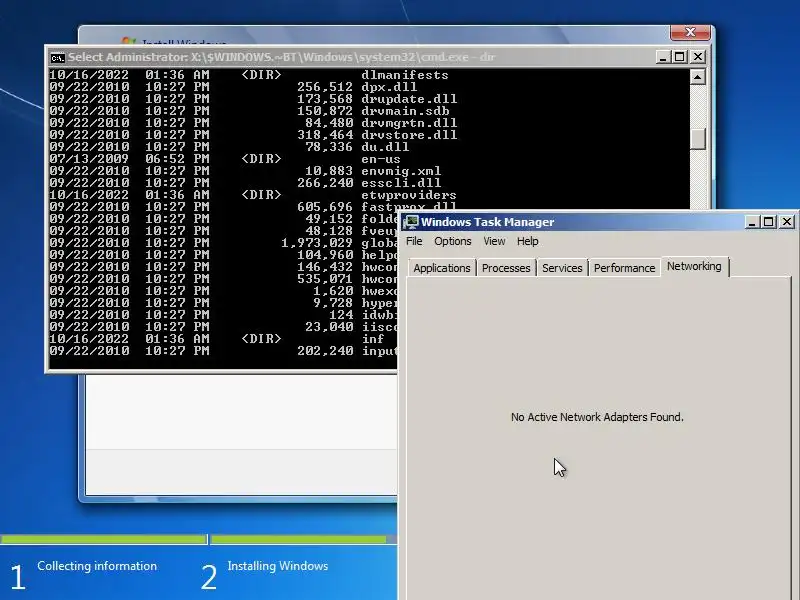This screenshot has height=600, width=800.
Task: Click the Task Manager title bar icon
Action: click(x=410, y=222)
